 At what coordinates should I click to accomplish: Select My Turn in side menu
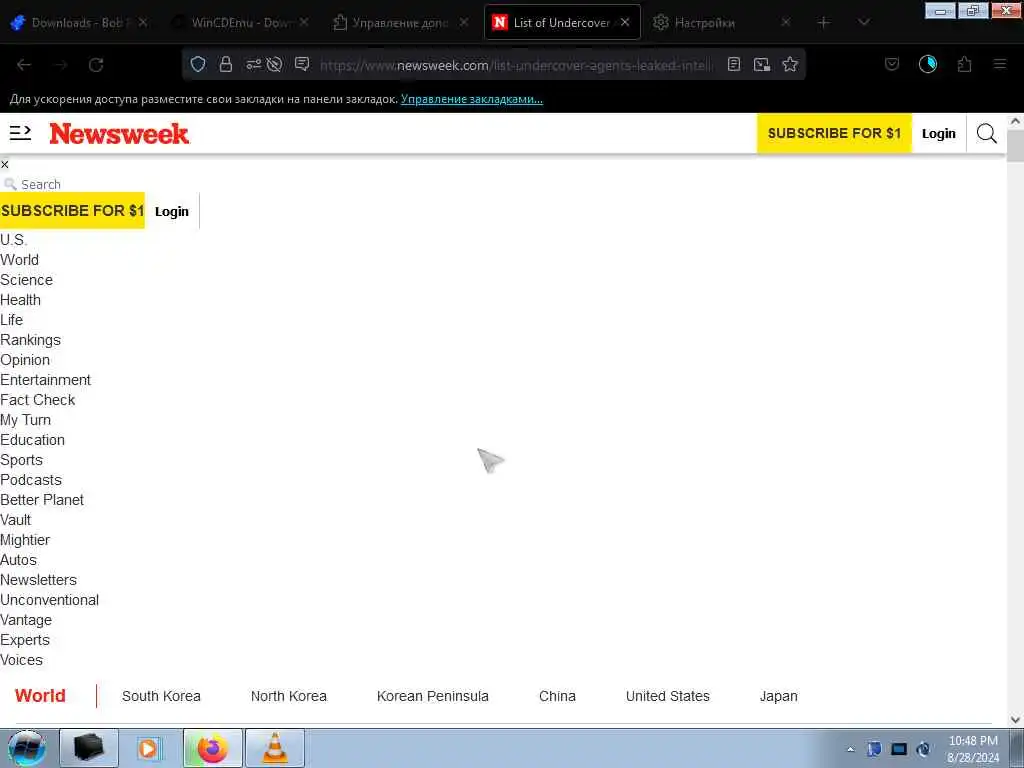point(25,420)
